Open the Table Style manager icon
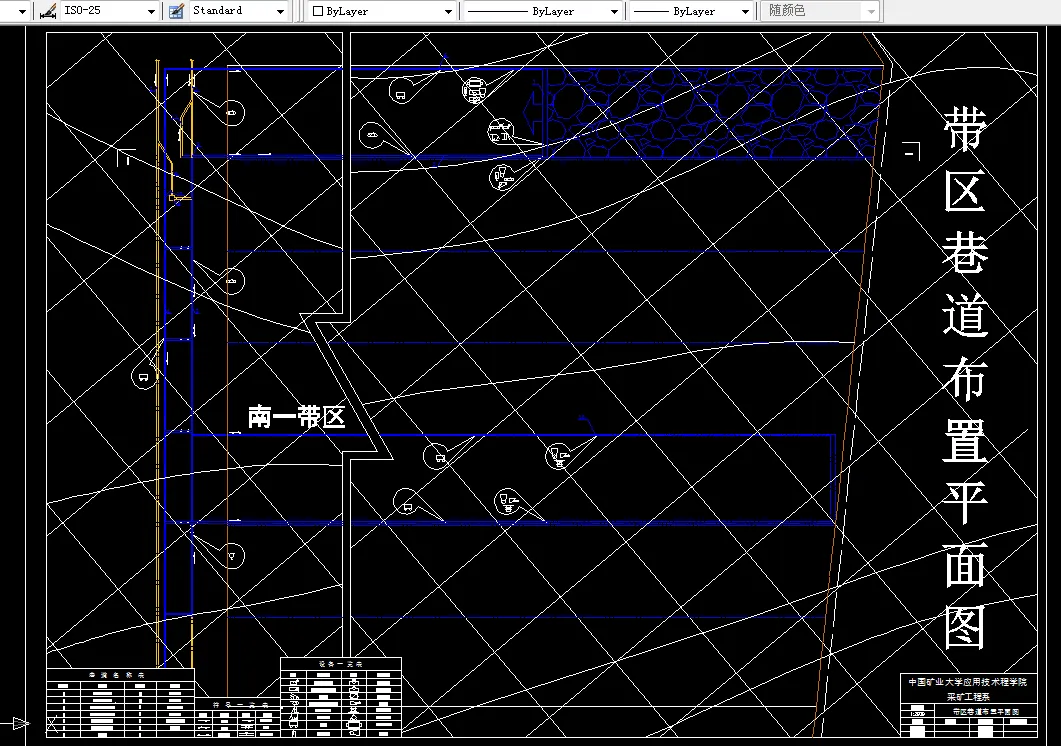Image resolution: width=1061 pixels, height=746 pixels. click(176, 12)
